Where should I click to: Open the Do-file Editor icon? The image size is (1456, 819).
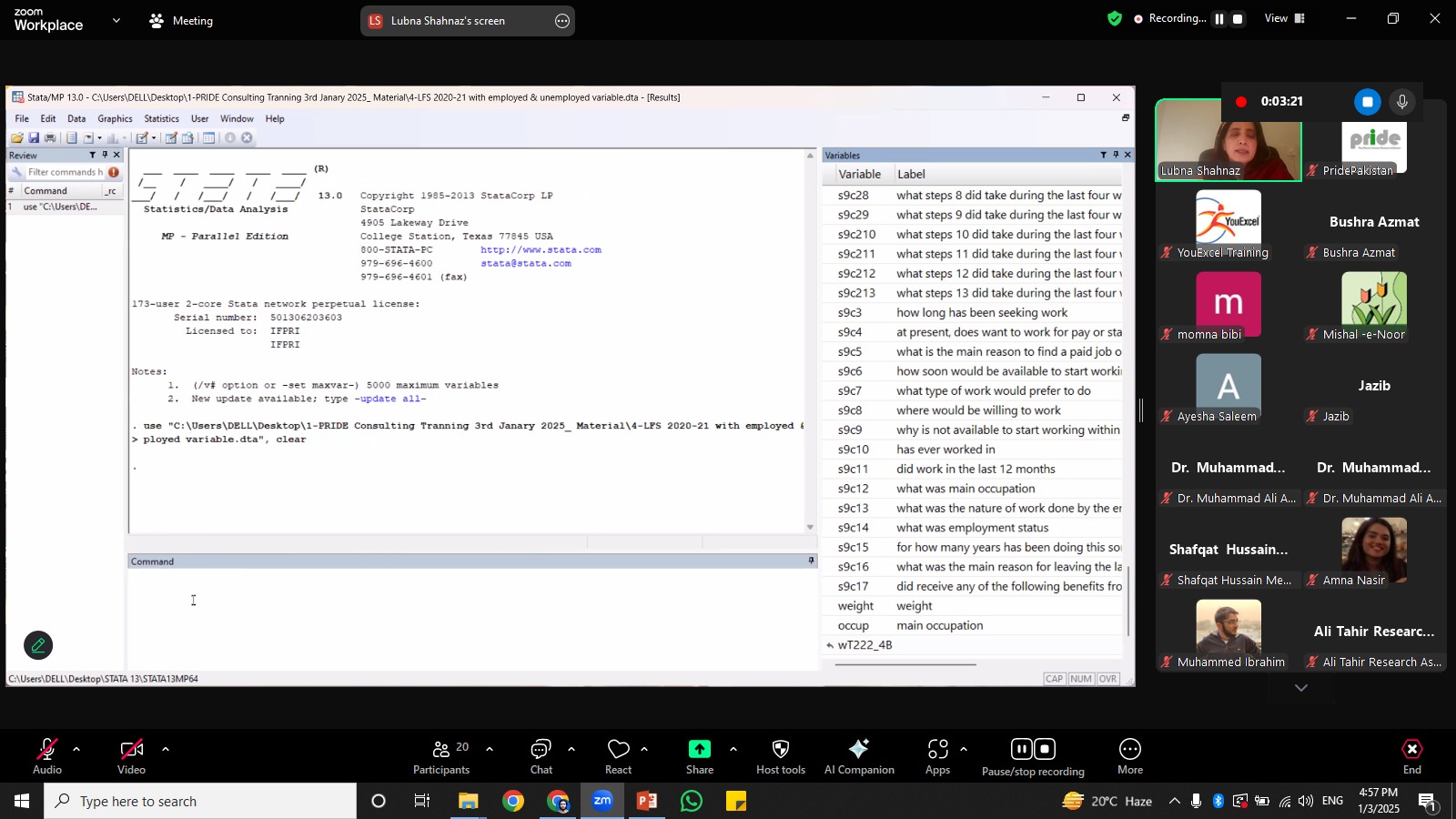[142, 138]
